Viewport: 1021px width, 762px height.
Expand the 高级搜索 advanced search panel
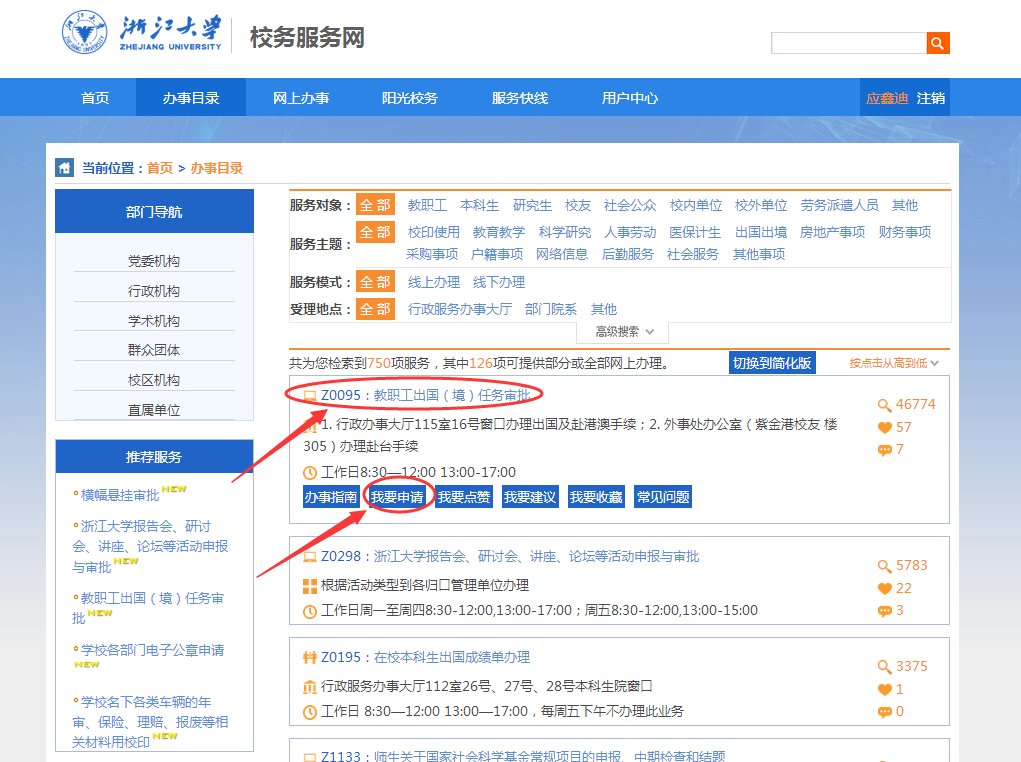pyautogui.click(x=625, y=332)
